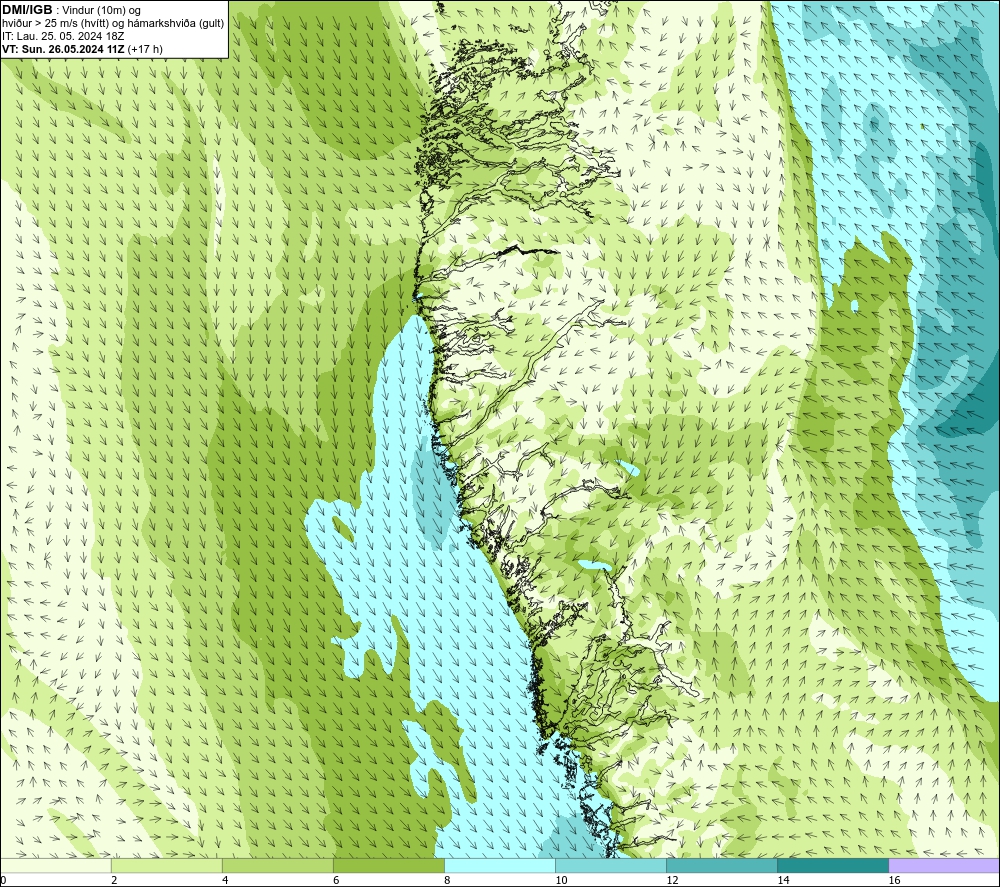Viewport: 1000px width, 887px height.
Task: Click the "VT: Sun. 26.05.2024 11Z (+17 h)" line
Action: pos(82,49)
